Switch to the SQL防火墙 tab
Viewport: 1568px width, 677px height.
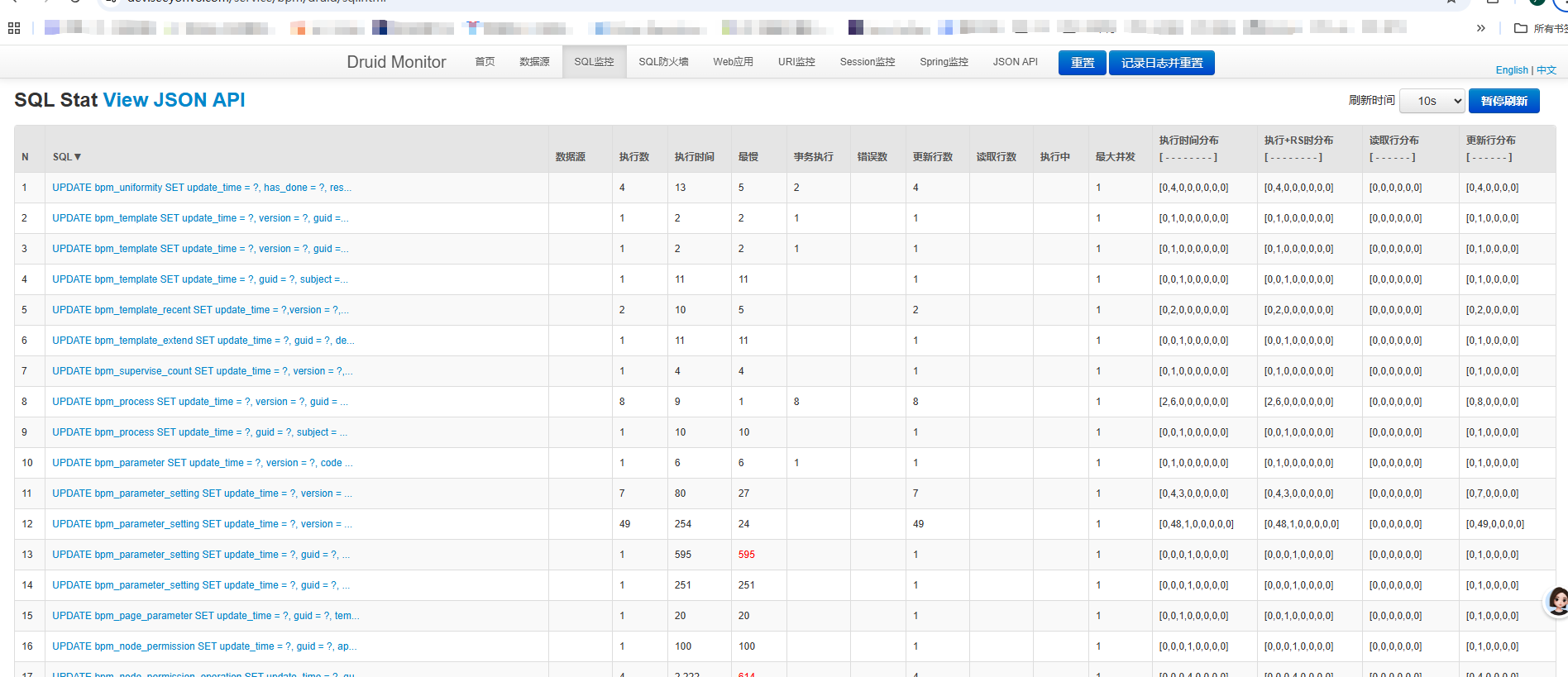663,62
